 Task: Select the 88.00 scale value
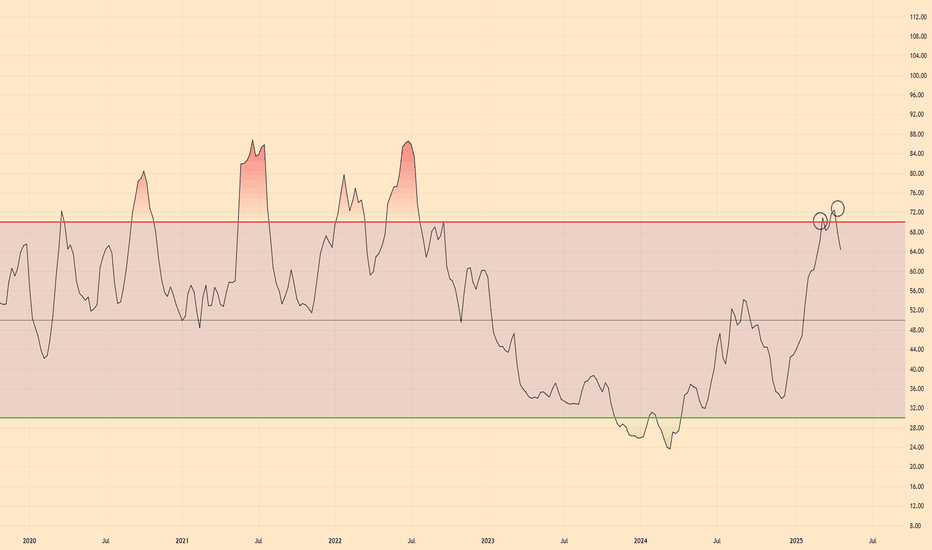(x=918, y=134)
